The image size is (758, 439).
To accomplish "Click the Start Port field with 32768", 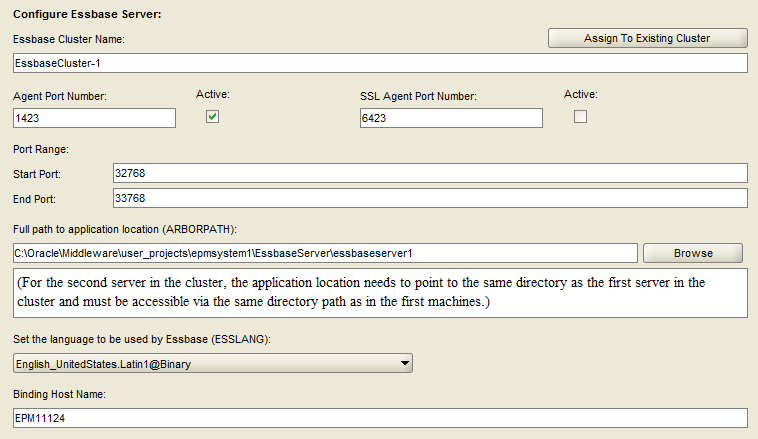I will [x=430, y=173].
